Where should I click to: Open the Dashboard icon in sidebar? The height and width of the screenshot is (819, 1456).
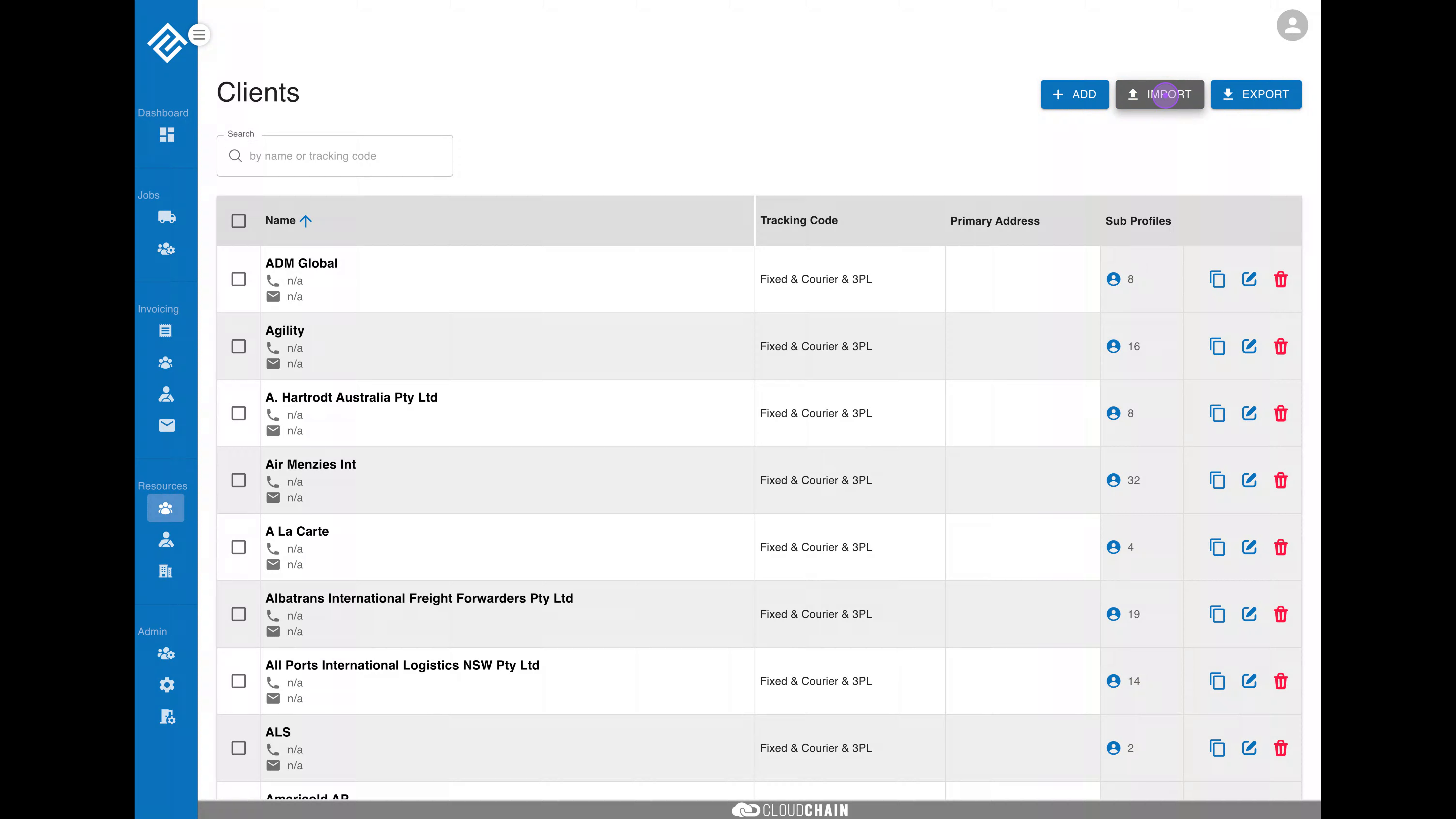point(166,135)
